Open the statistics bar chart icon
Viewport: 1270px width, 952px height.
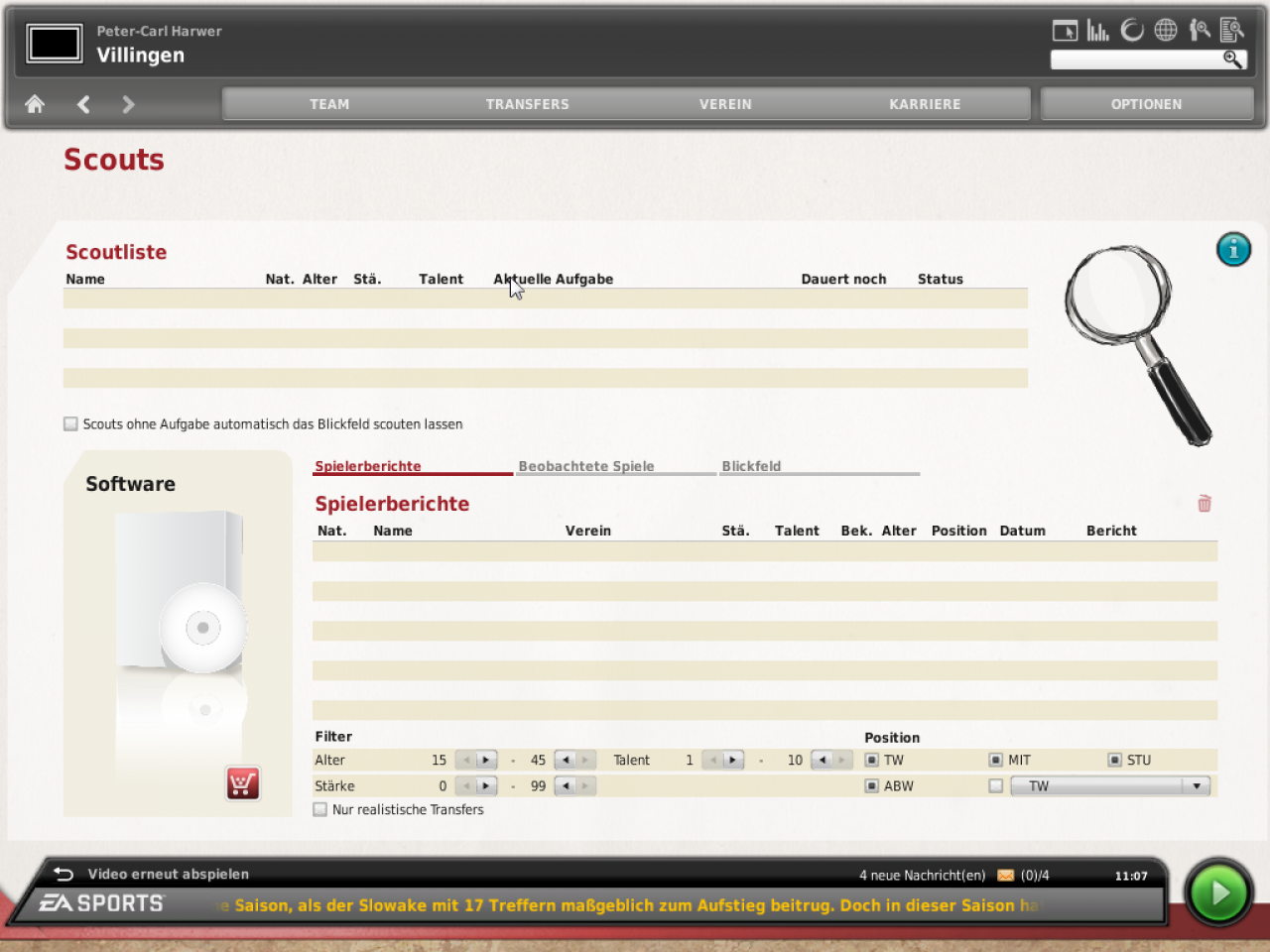(1097, 30)
